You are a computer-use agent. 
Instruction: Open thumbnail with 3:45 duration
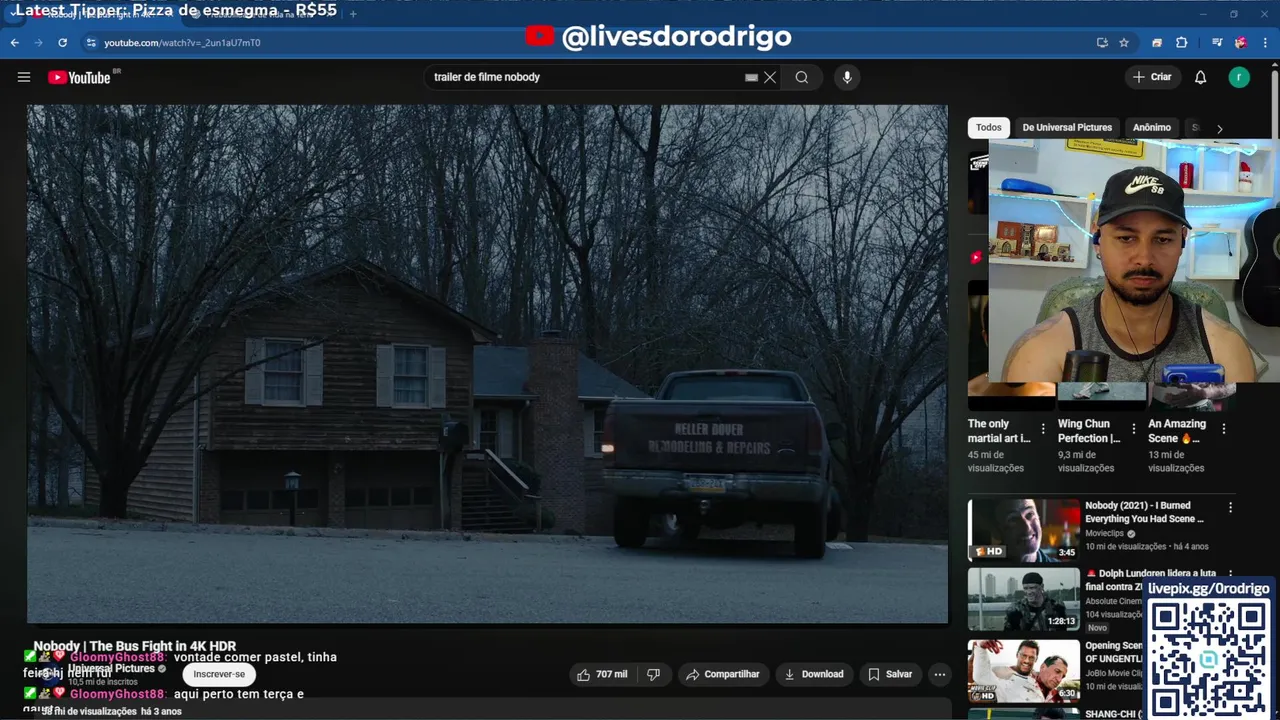1024,530
